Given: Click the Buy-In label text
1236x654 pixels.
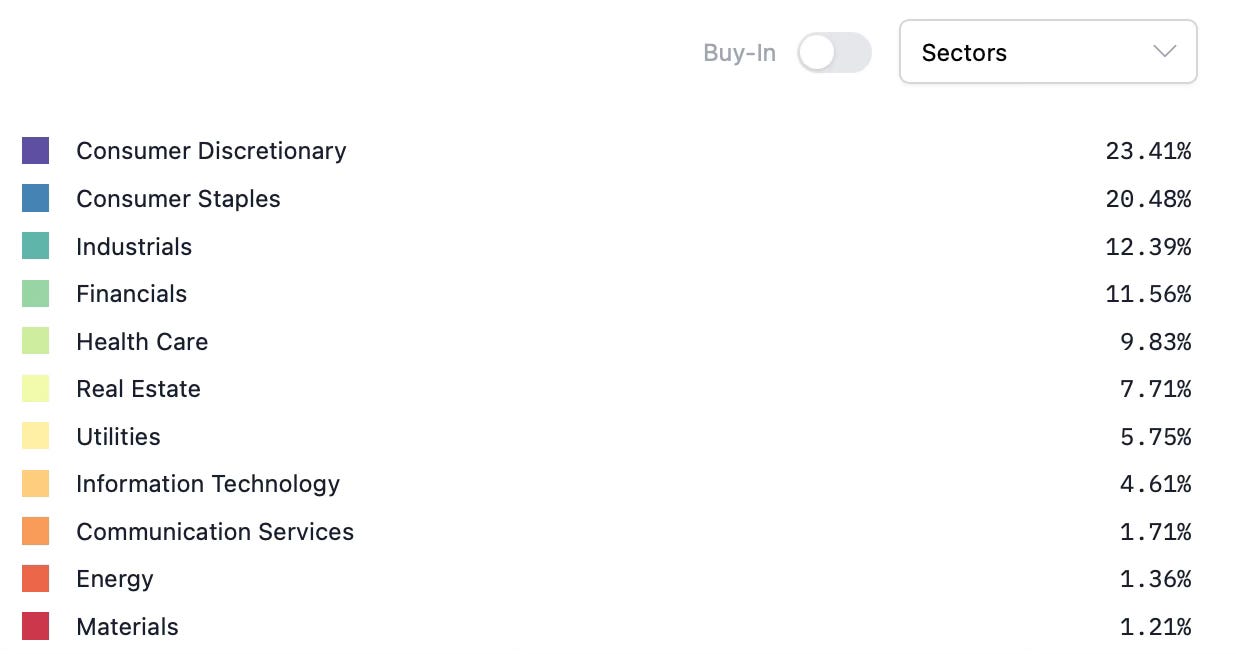Looking at the screenshot, I should 739,53.
